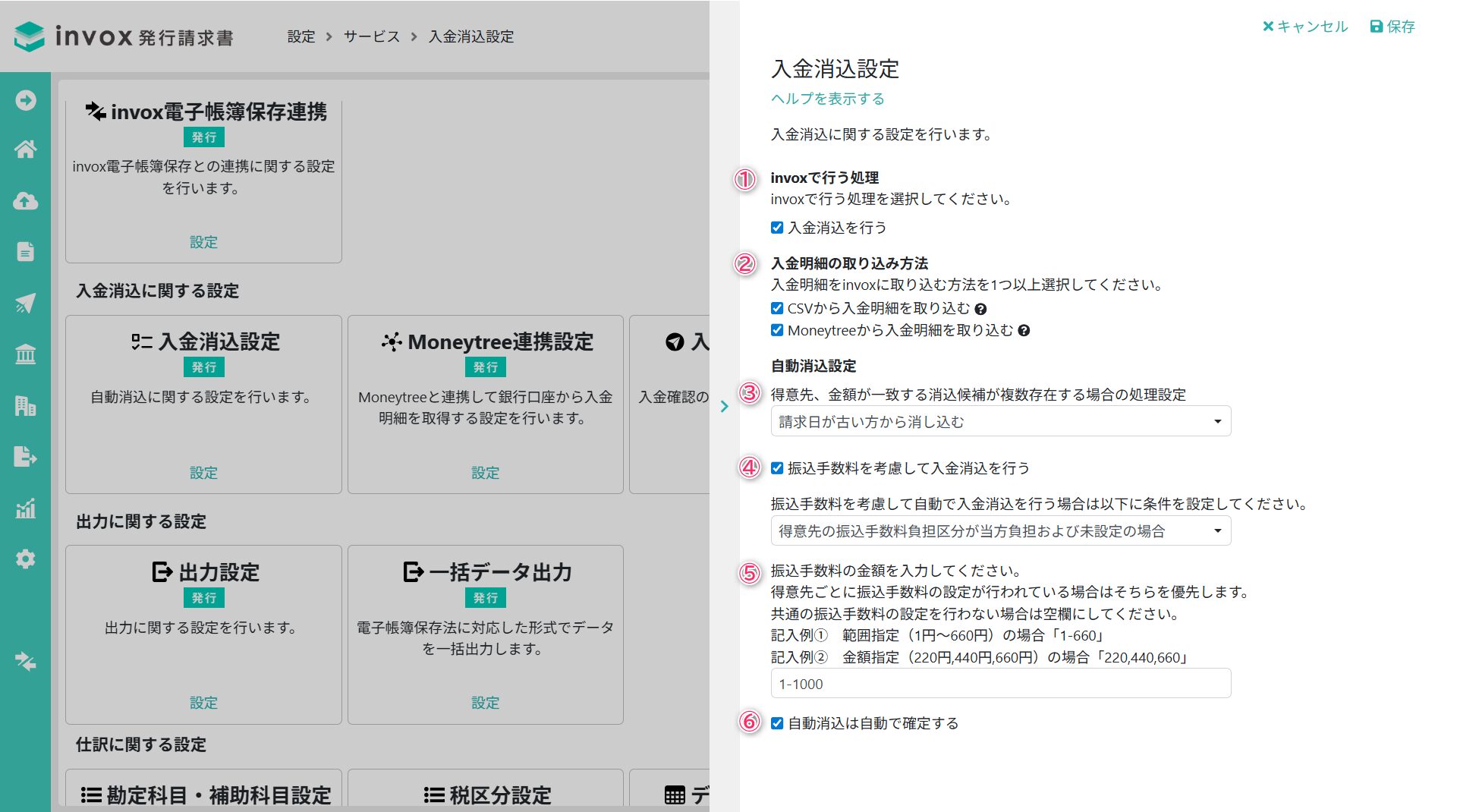Click 設定 link on 入金消込設定 card
Viewport: 1457px width, 812px height.
tap(203, 473)
